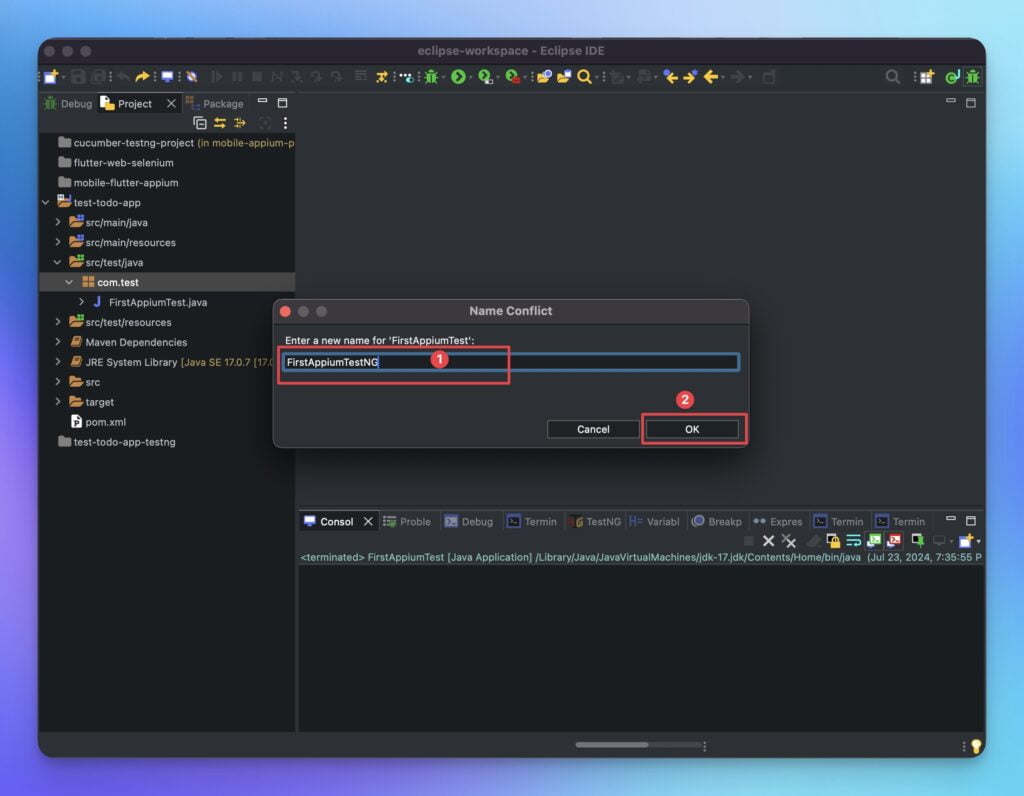1024x796 pixels.
Task: Pin the Console view
Action: pos(918,541)
